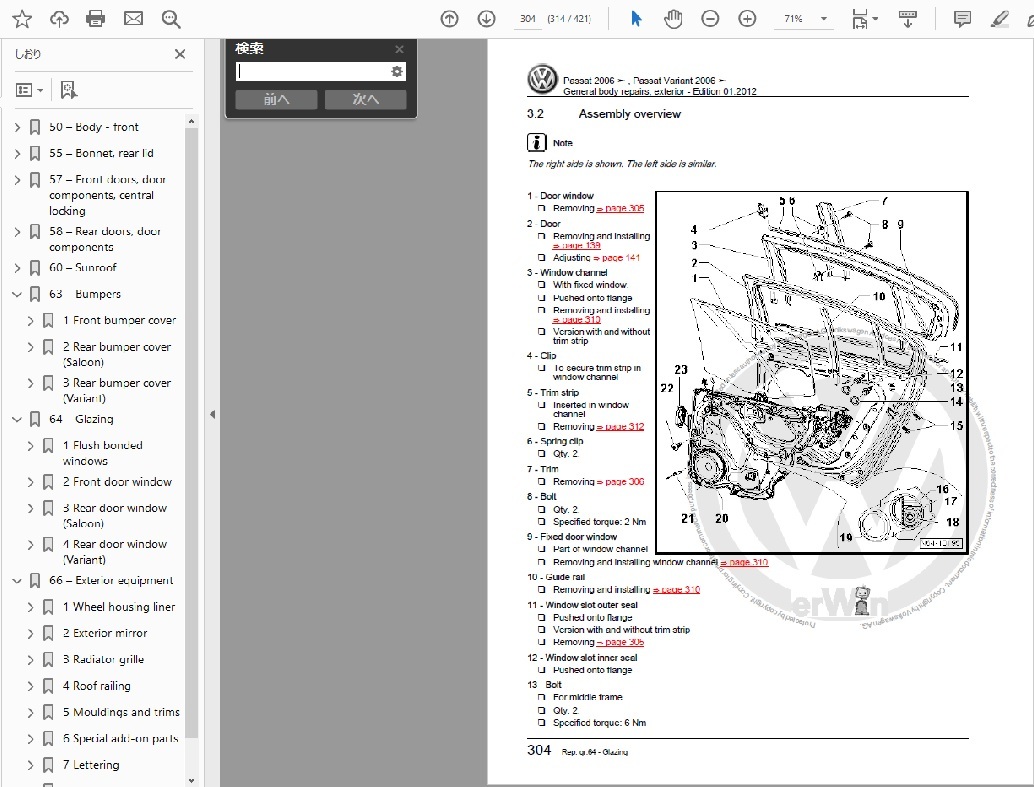This screenshot has height=787, width=1034.
Task: Collapse the 63 – Bumpers bookmark
Action: click(x=18, y=294)
